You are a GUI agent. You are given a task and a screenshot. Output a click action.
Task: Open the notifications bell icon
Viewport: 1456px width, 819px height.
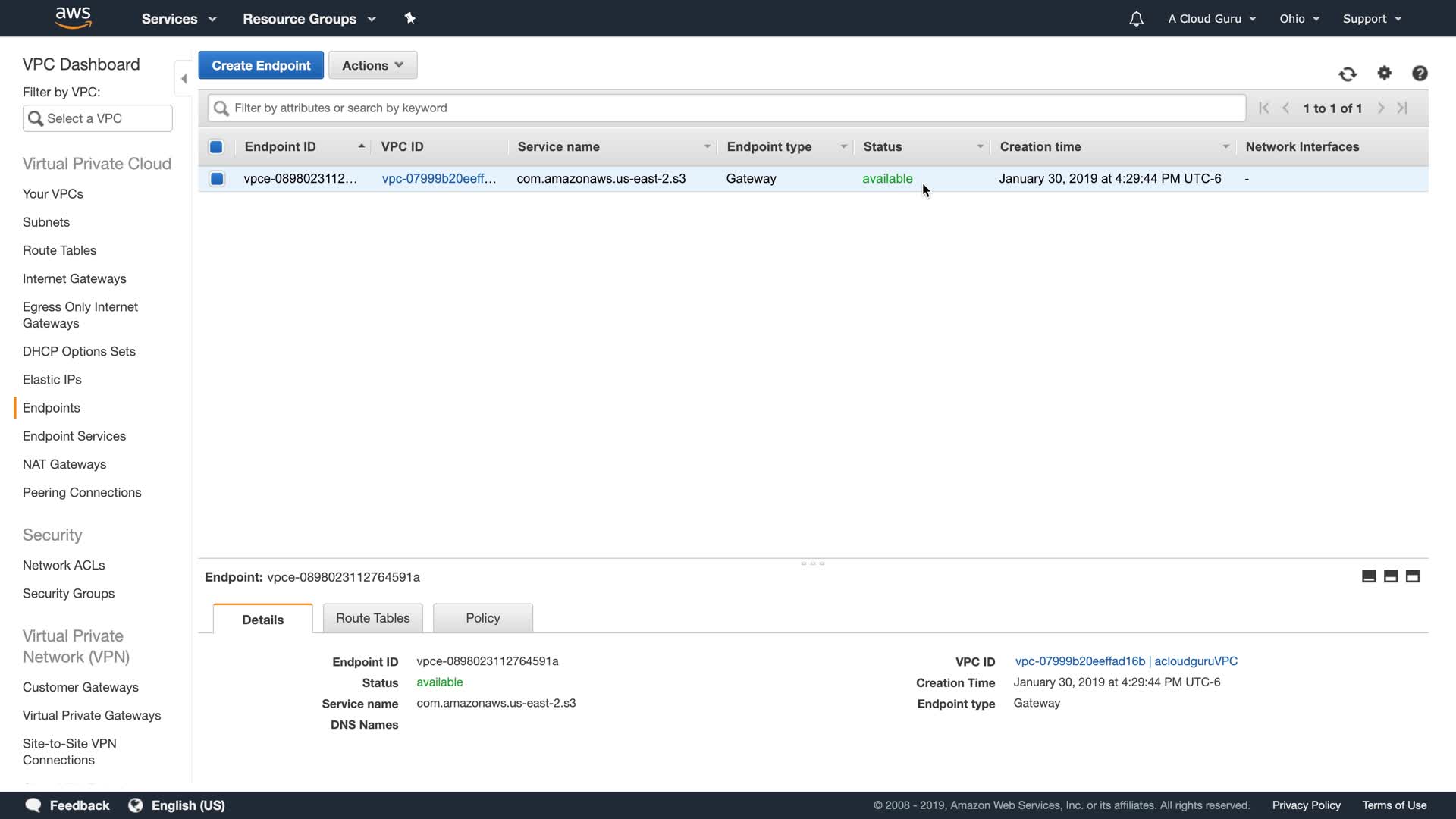click(1136, 19)
